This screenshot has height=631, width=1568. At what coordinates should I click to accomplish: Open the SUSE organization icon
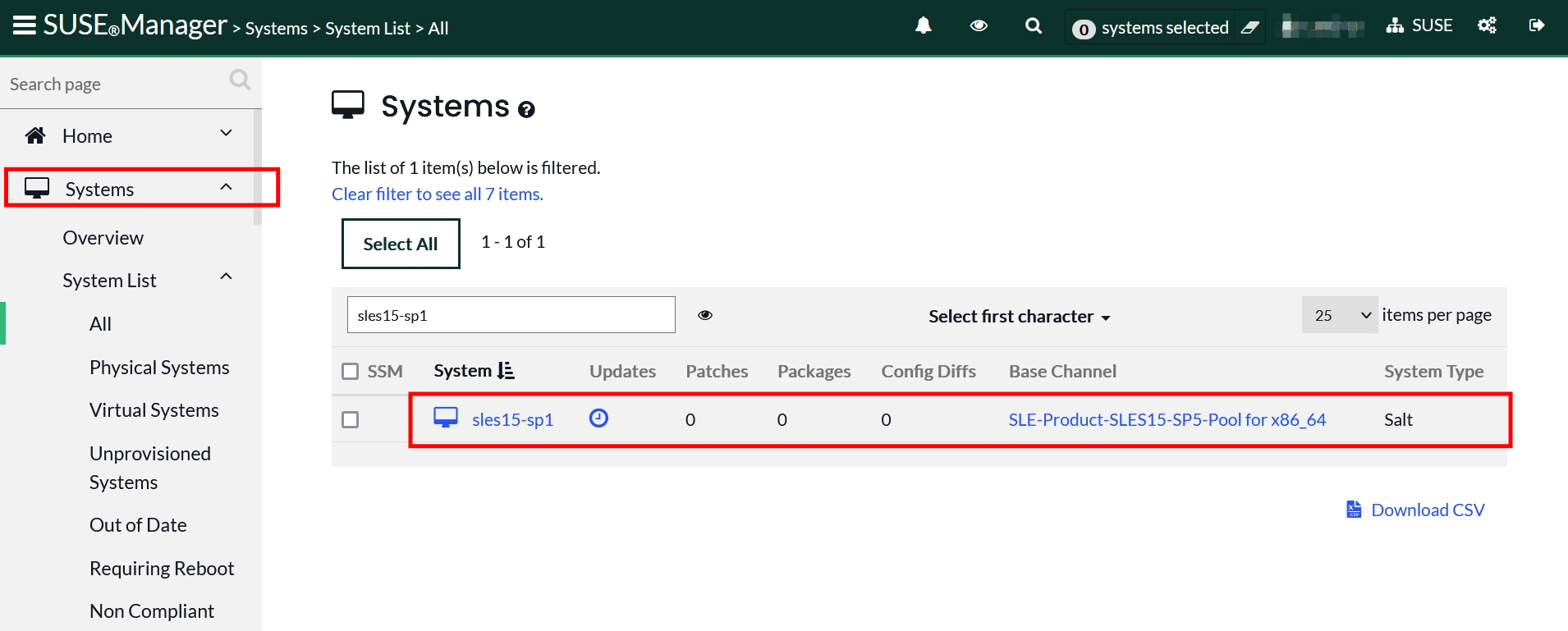click(x=1394, y=26)
